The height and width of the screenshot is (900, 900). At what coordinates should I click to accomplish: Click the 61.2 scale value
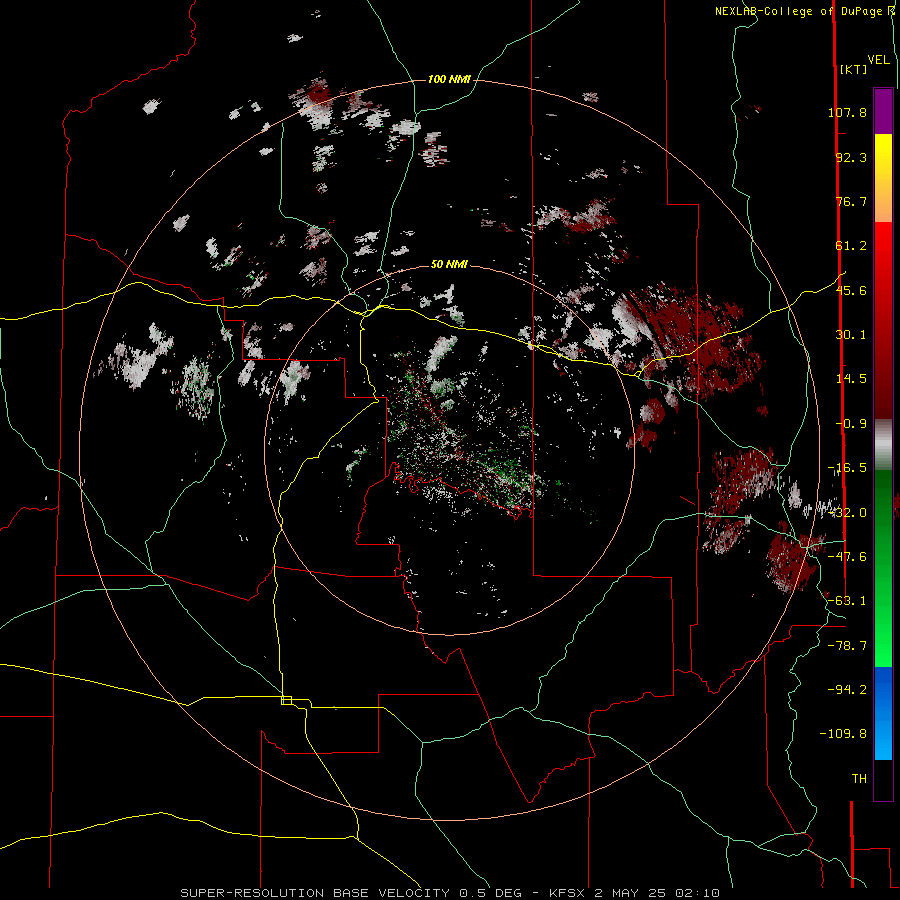[851, 246]
